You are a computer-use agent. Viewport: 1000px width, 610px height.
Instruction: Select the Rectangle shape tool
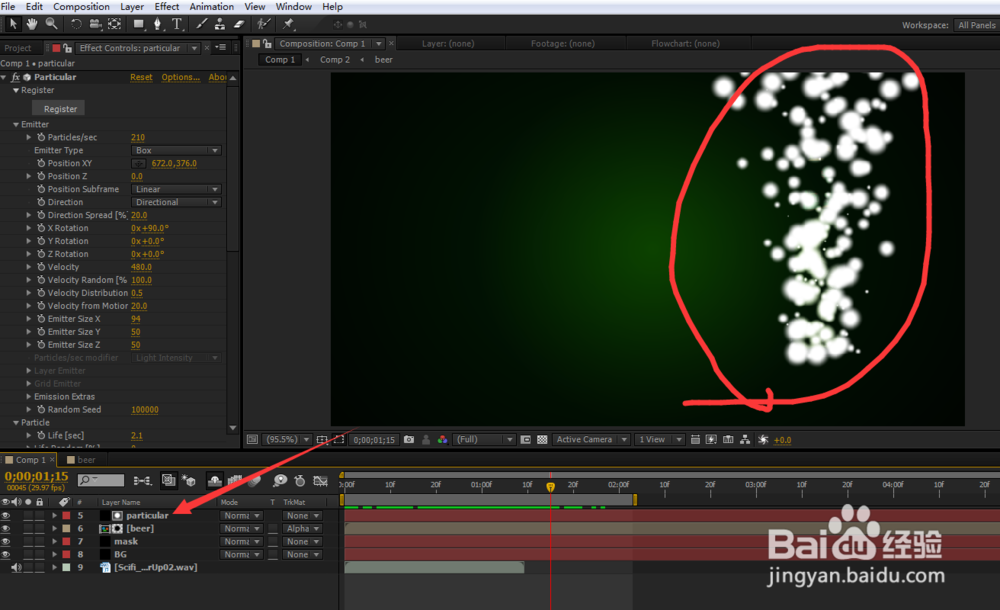(x=138, y=24)
